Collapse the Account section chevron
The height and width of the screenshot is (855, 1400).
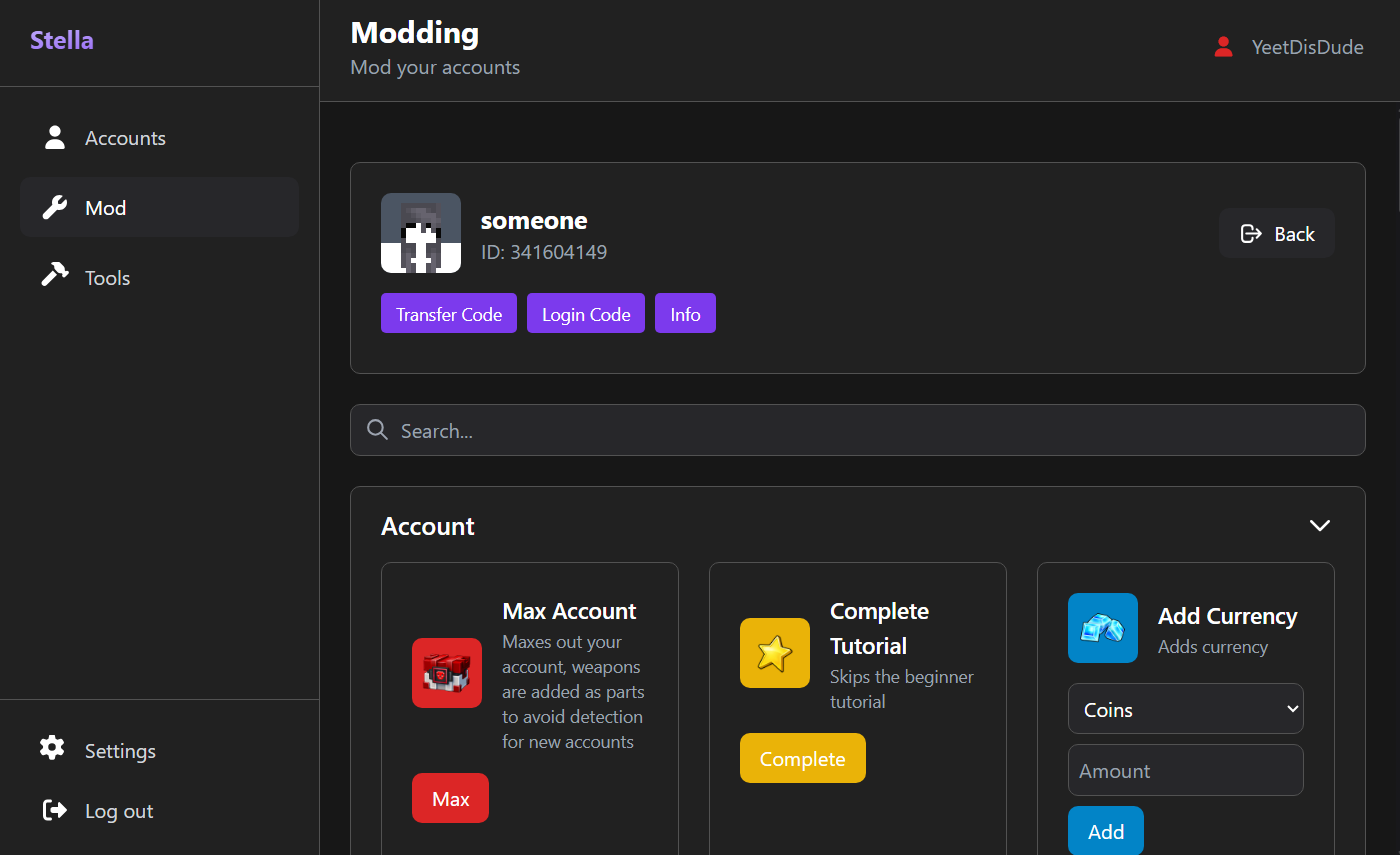1319,526
